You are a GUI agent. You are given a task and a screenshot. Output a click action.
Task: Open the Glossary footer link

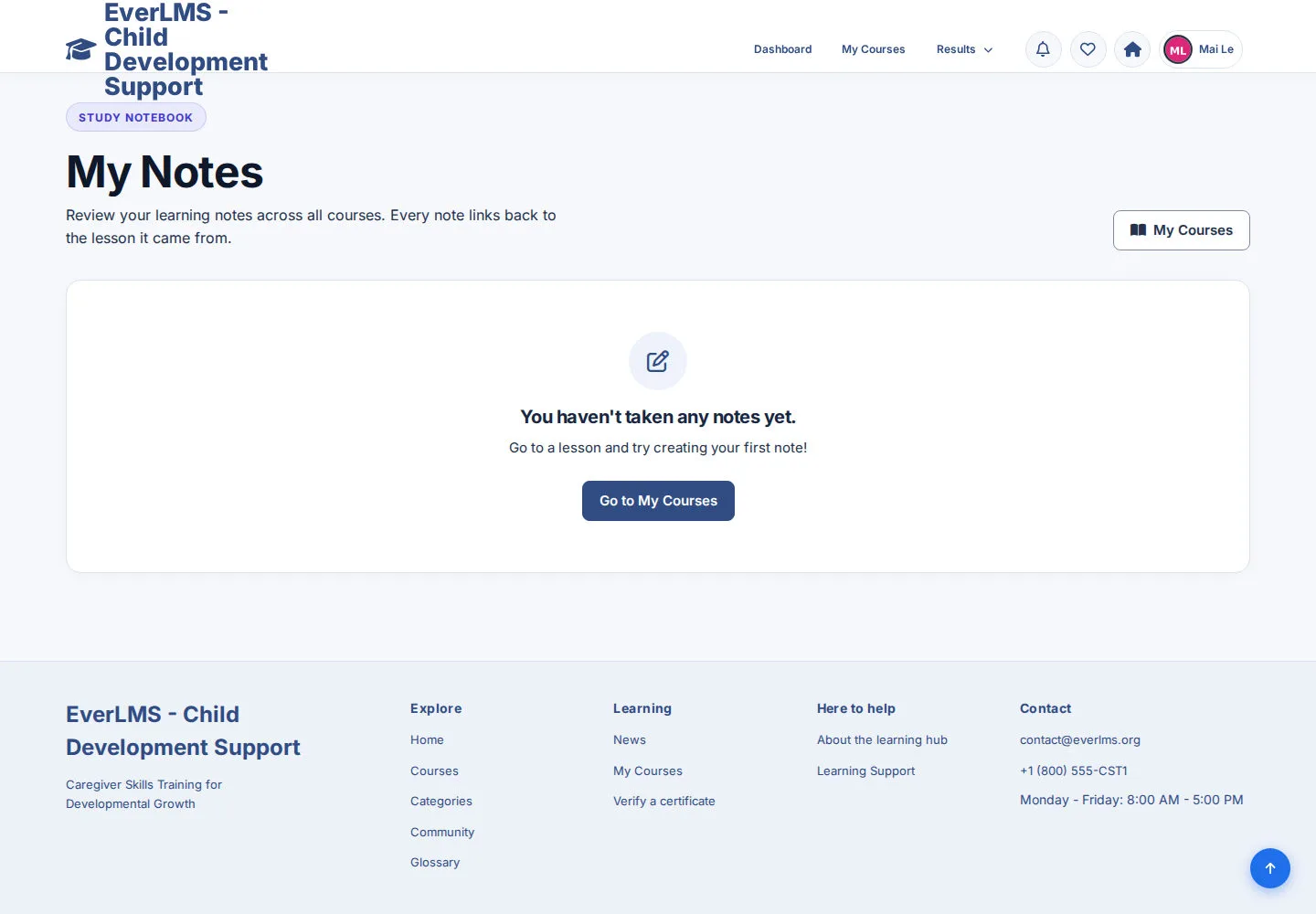point(435,862)
